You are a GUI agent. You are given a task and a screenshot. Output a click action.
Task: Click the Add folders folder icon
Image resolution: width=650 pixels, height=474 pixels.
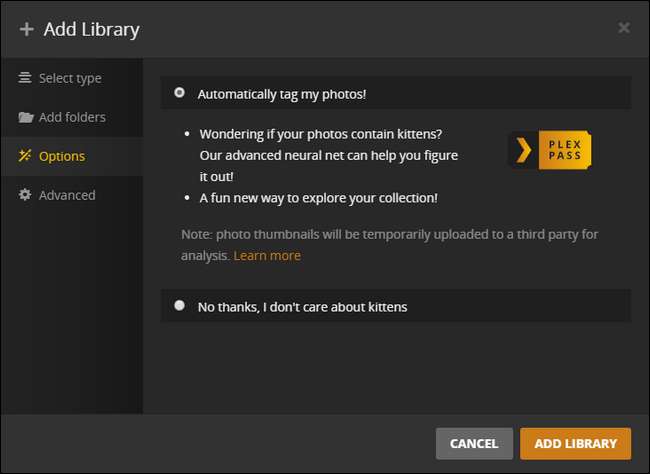26,117
